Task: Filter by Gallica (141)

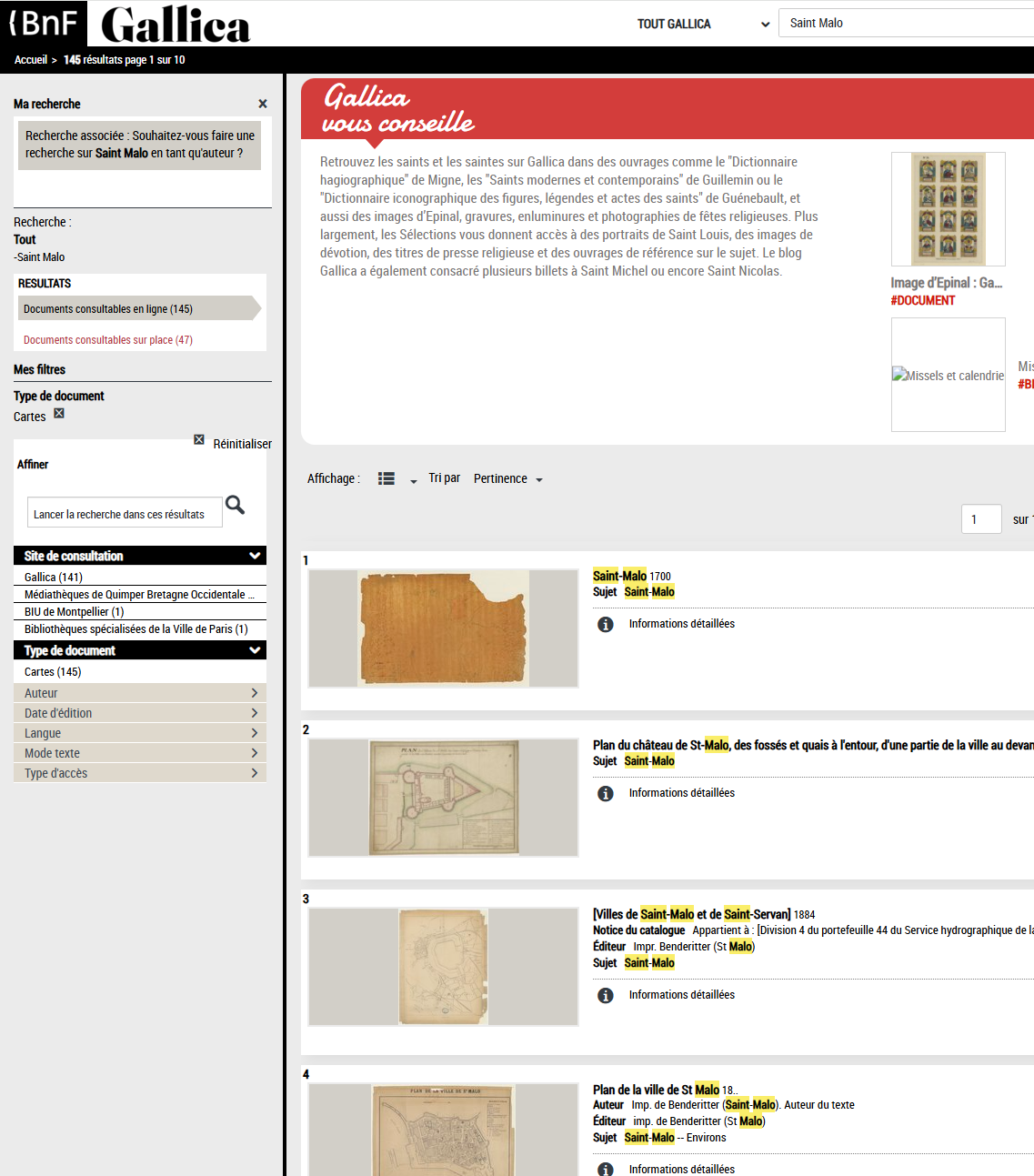Action: [x=54, y=577]
